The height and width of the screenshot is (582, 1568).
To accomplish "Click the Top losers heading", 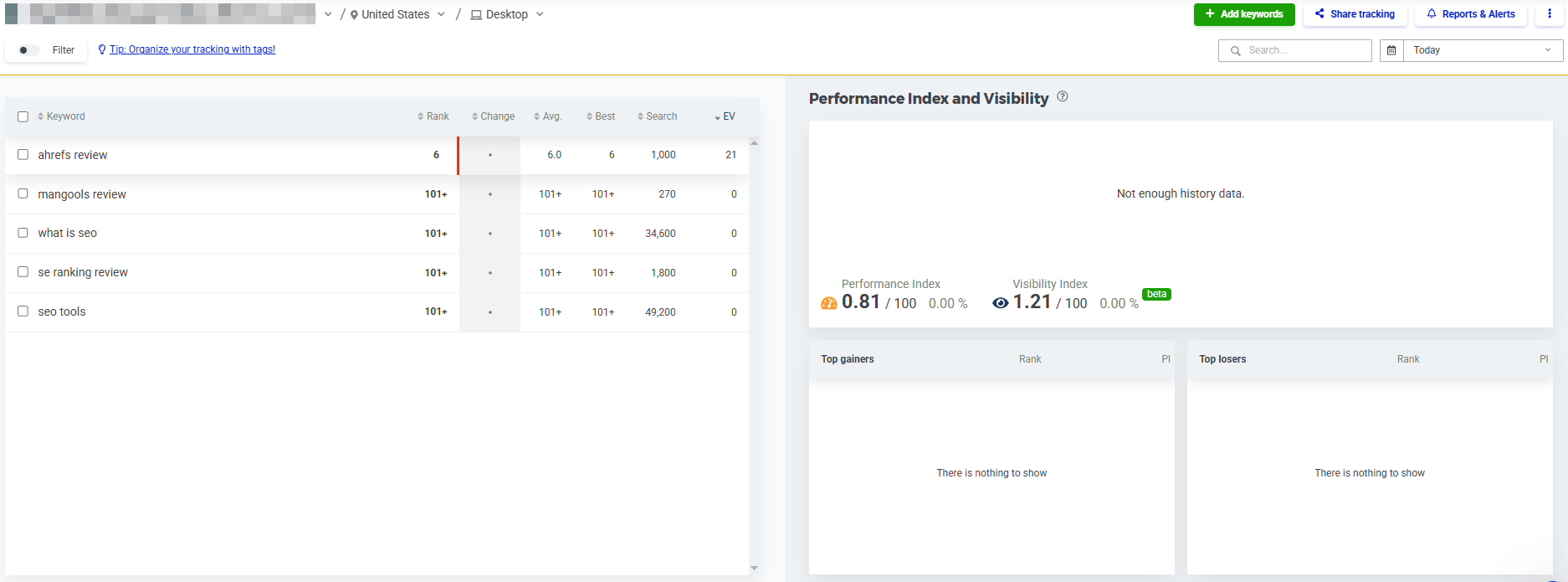I will coord(1222,359).
